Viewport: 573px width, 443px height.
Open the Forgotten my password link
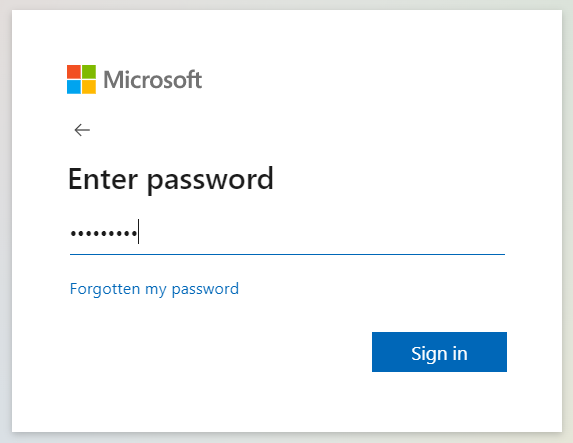point(154,289)
